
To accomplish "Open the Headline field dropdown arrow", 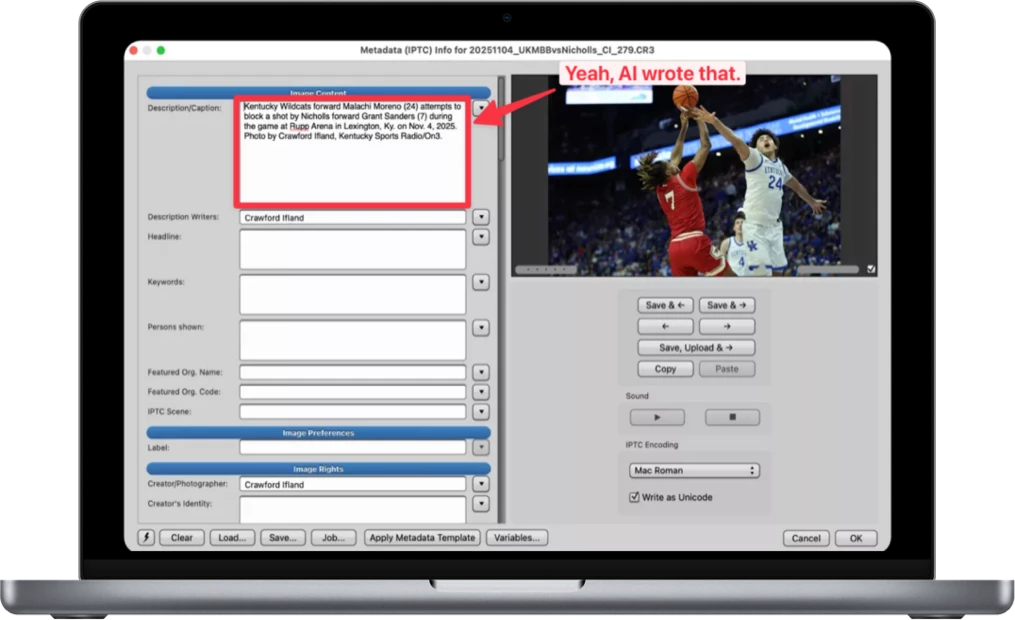I will tap(481, 237).
